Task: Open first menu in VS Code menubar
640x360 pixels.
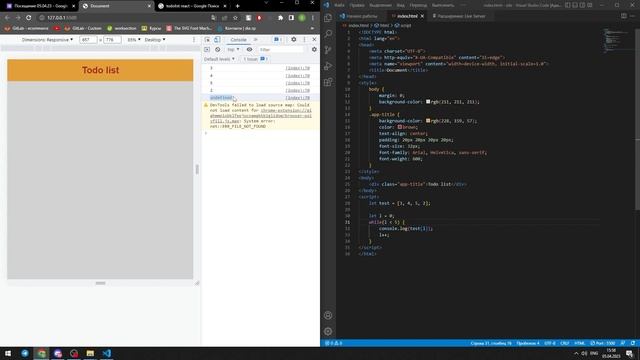Action: click(339, 5)
